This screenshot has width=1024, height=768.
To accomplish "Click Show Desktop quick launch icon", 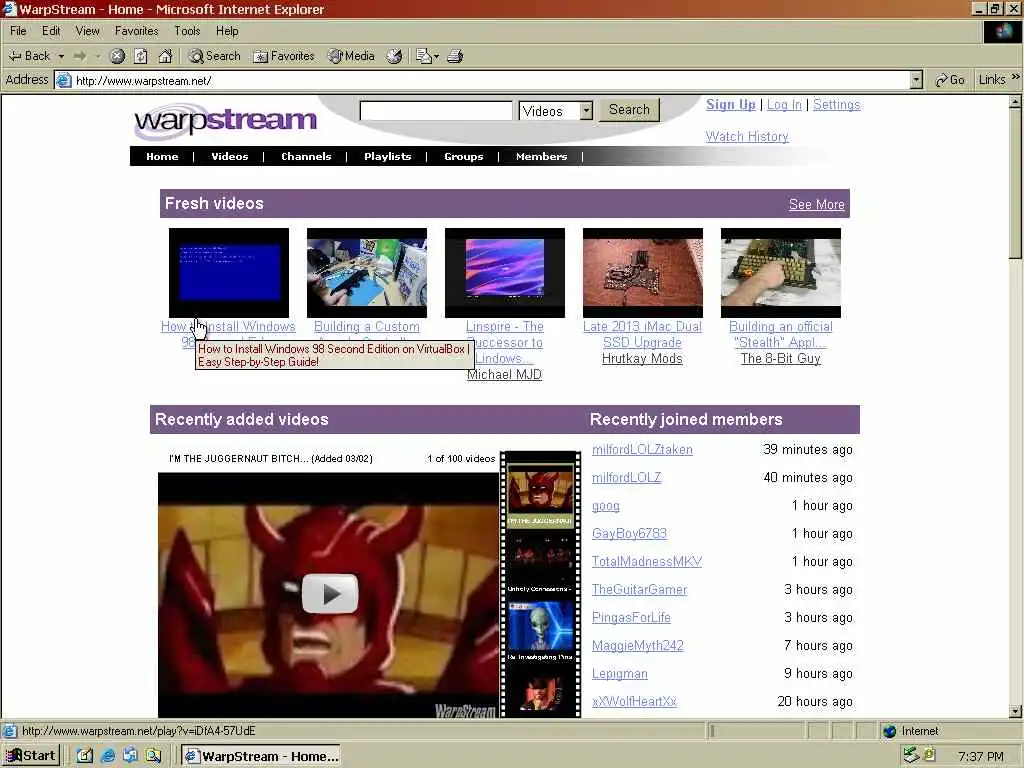I will tap(85, 756).
